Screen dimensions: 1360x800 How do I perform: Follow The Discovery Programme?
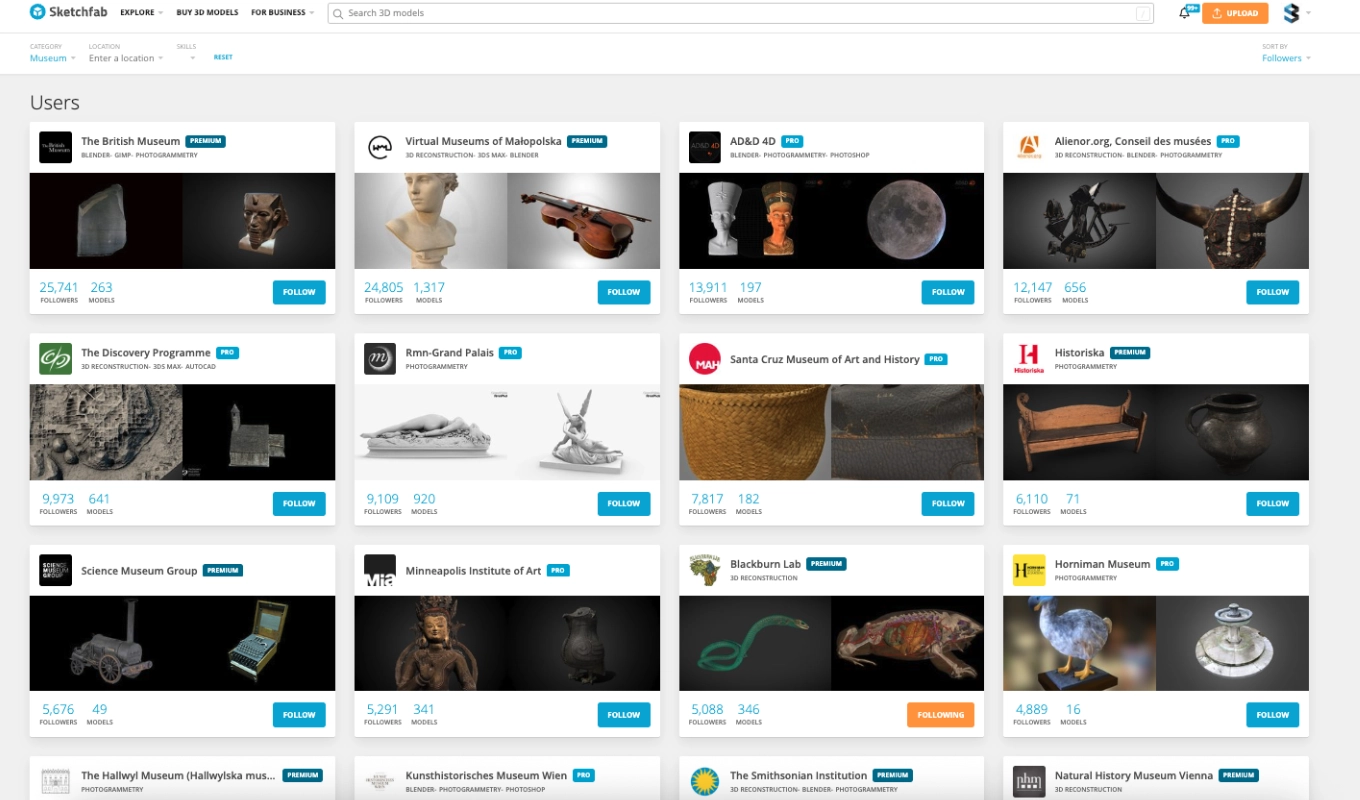[299, 503]
